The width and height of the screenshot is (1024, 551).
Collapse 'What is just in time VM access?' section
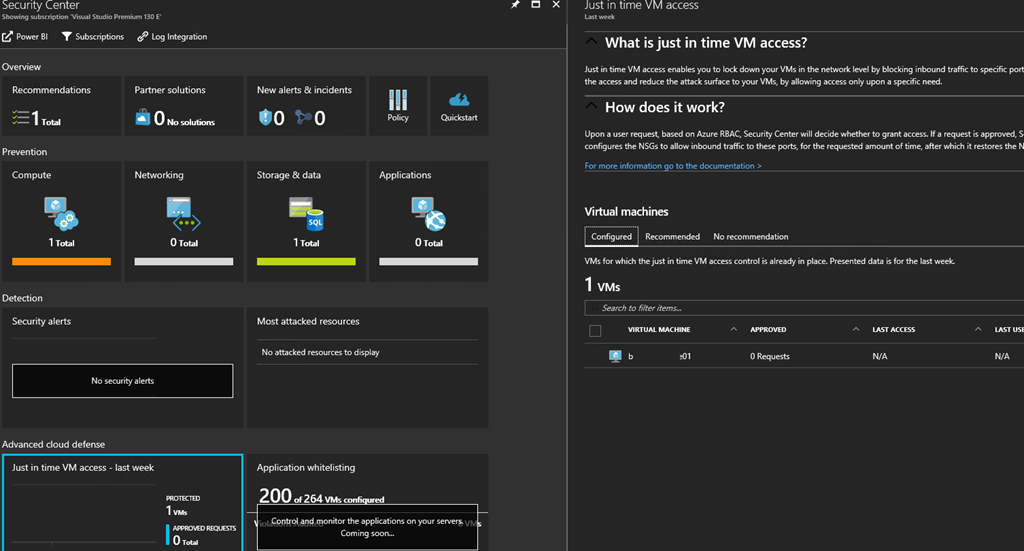click(592, 43)
